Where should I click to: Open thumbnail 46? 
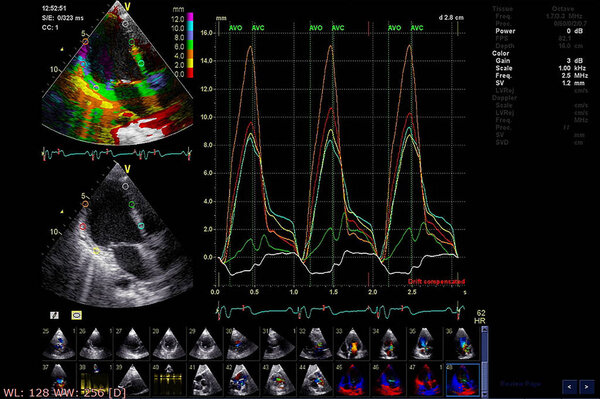[x=388, y=379]
